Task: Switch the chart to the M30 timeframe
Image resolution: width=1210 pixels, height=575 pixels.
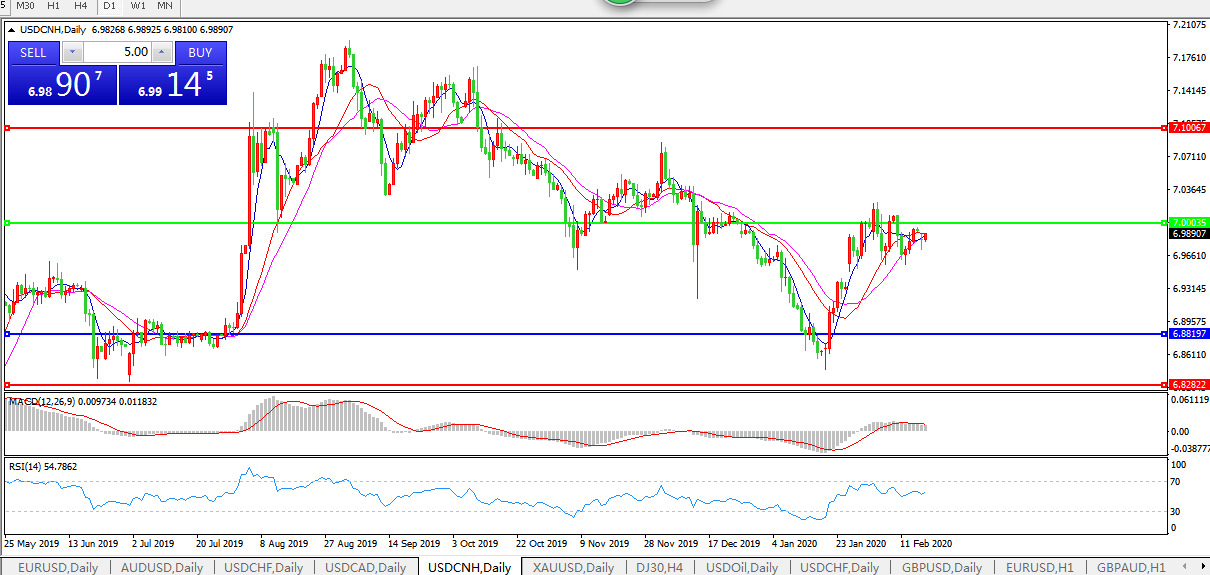Action: [x=26, y=5]
